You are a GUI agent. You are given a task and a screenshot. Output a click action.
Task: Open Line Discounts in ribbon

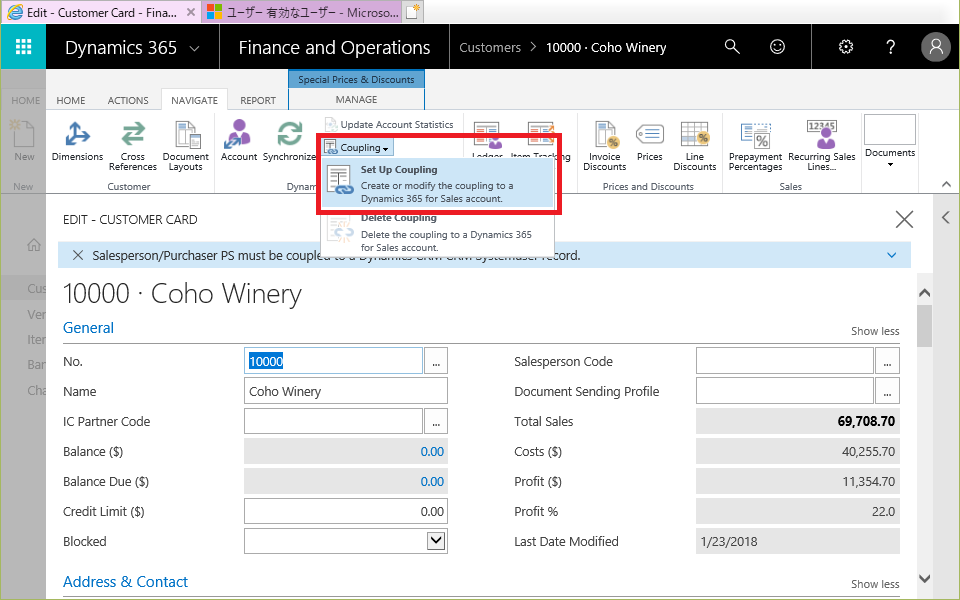click(694, 146)
